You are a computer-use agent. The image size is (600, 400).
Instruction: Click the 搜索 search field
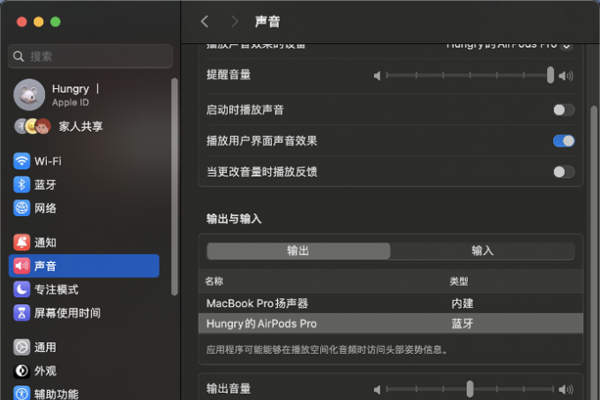pyautogui.click(x=90, y=57)
